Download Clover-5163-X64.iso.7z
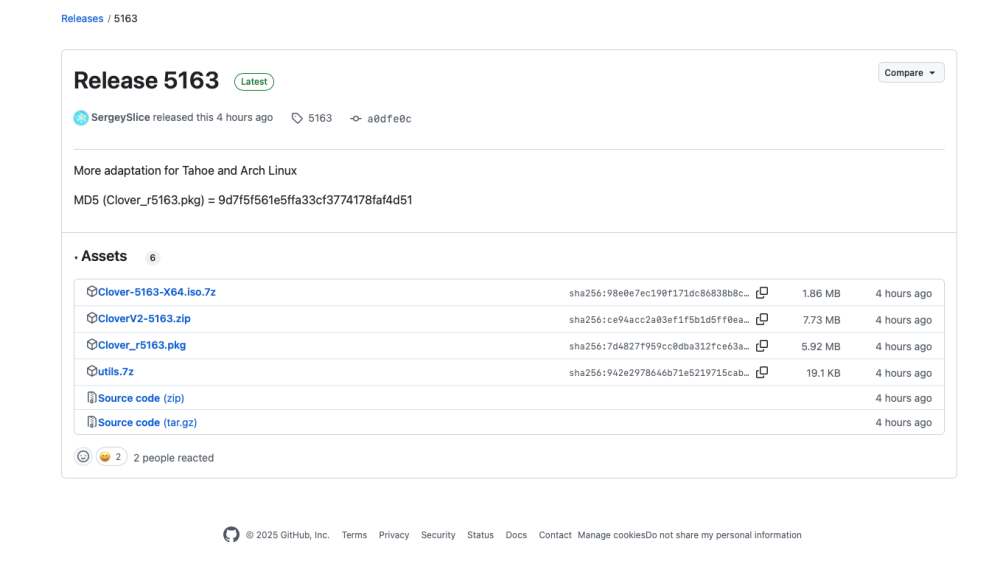Viewport: 1000px width, 564px height. (157, 292)
